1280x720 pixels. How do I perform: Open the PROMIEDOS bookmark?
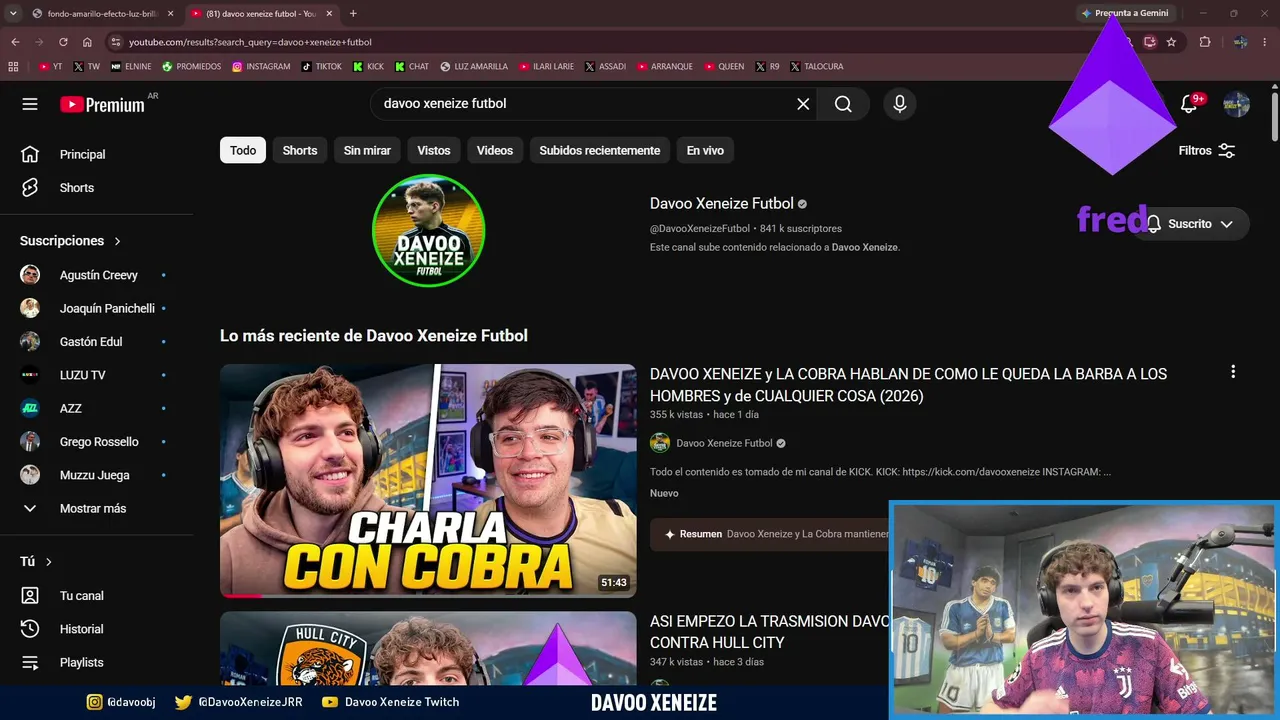tap(192, 66)
